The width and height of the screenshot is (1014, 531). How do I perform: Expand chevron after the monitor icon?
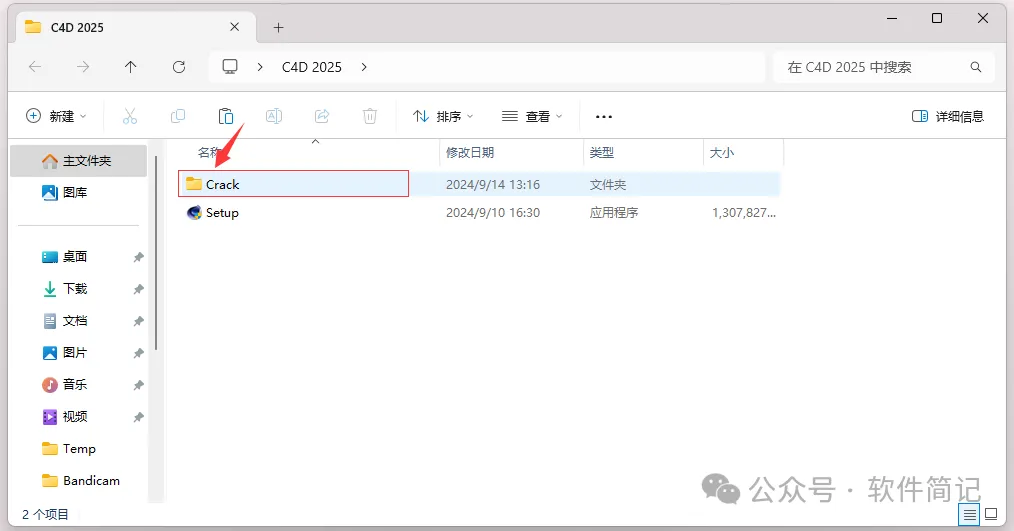click(260, 67)
